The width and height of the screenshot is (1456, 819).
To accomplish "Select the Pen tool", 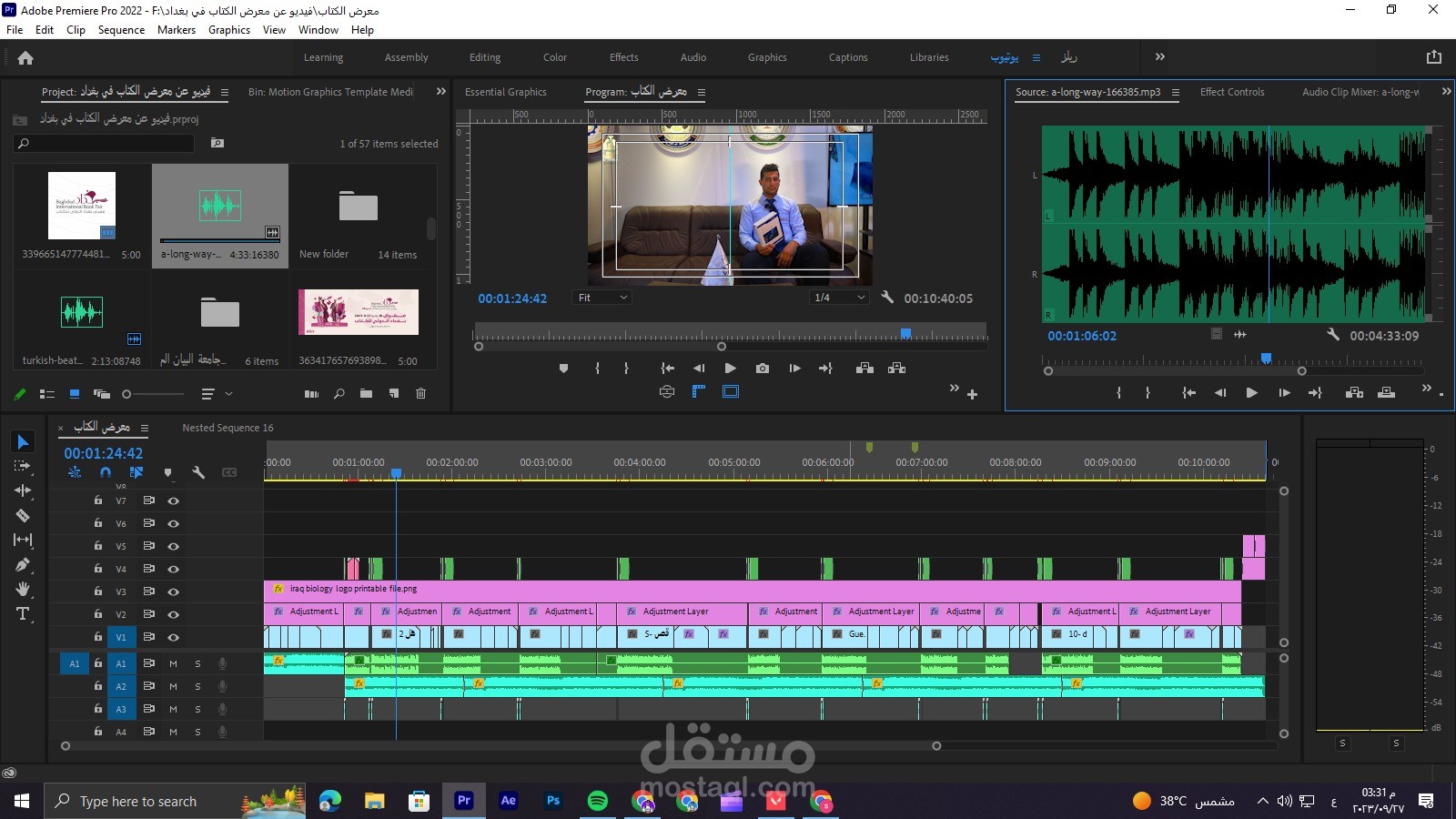I will coord(23,564).
